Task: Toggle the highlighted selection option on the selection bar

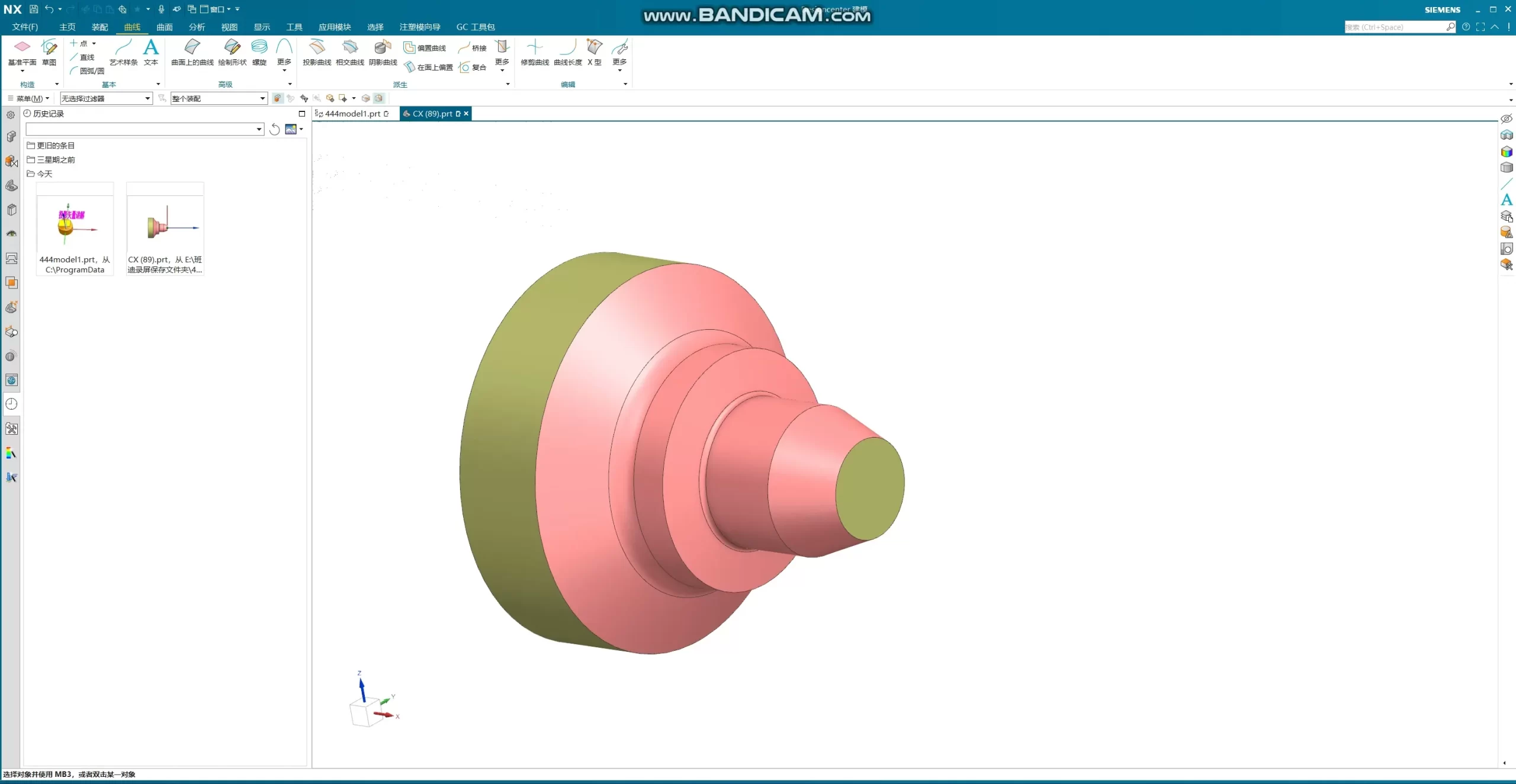Action: point(277,98)
